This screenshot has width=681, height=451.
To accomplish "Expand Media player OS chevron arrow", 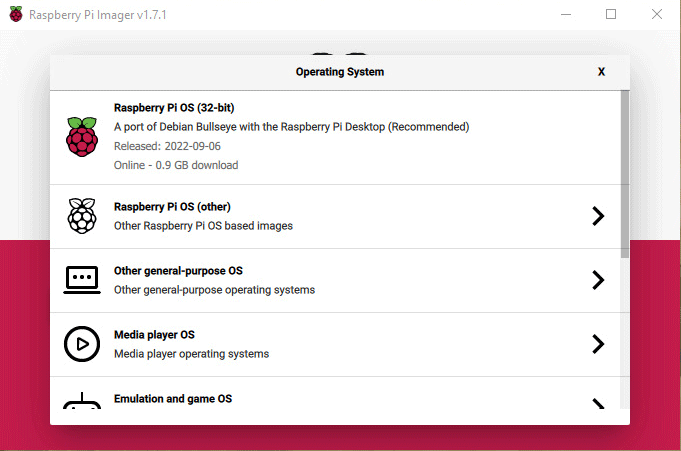I will point(598,344).
